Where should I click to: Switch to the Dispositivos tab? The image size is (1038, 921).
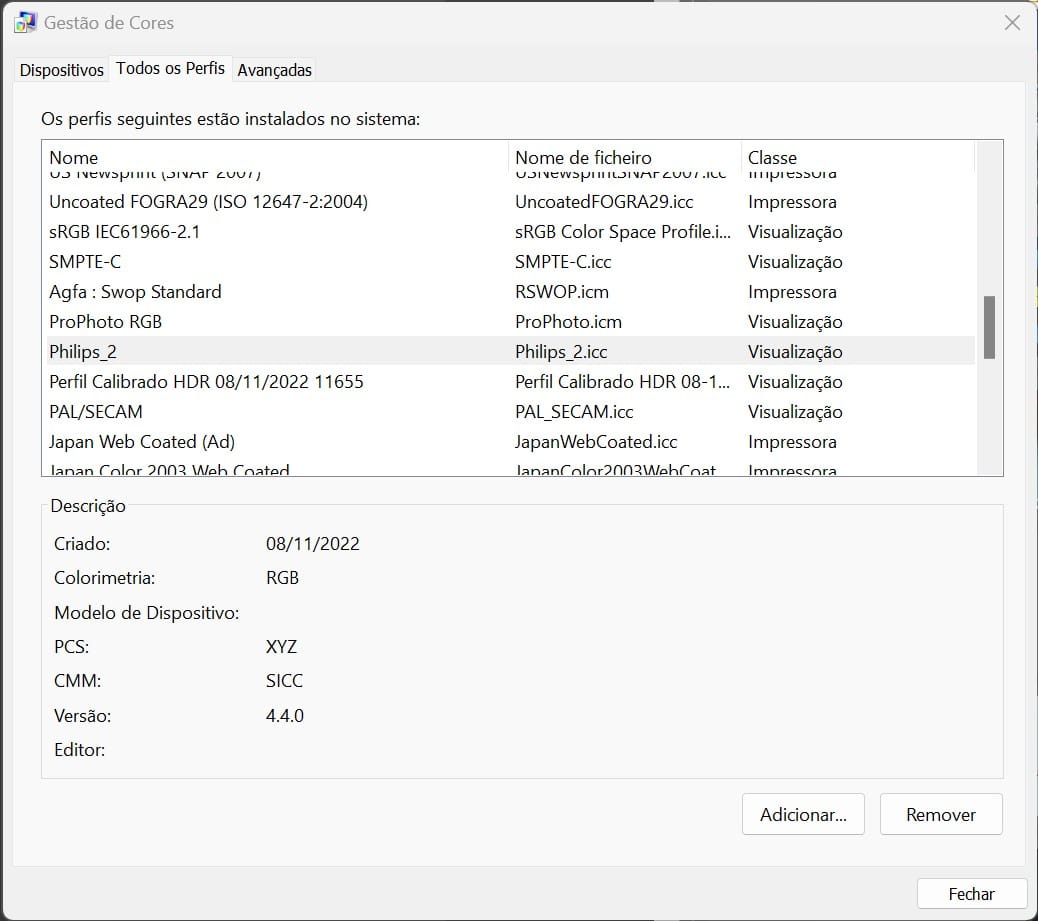[x=62, y=70]
